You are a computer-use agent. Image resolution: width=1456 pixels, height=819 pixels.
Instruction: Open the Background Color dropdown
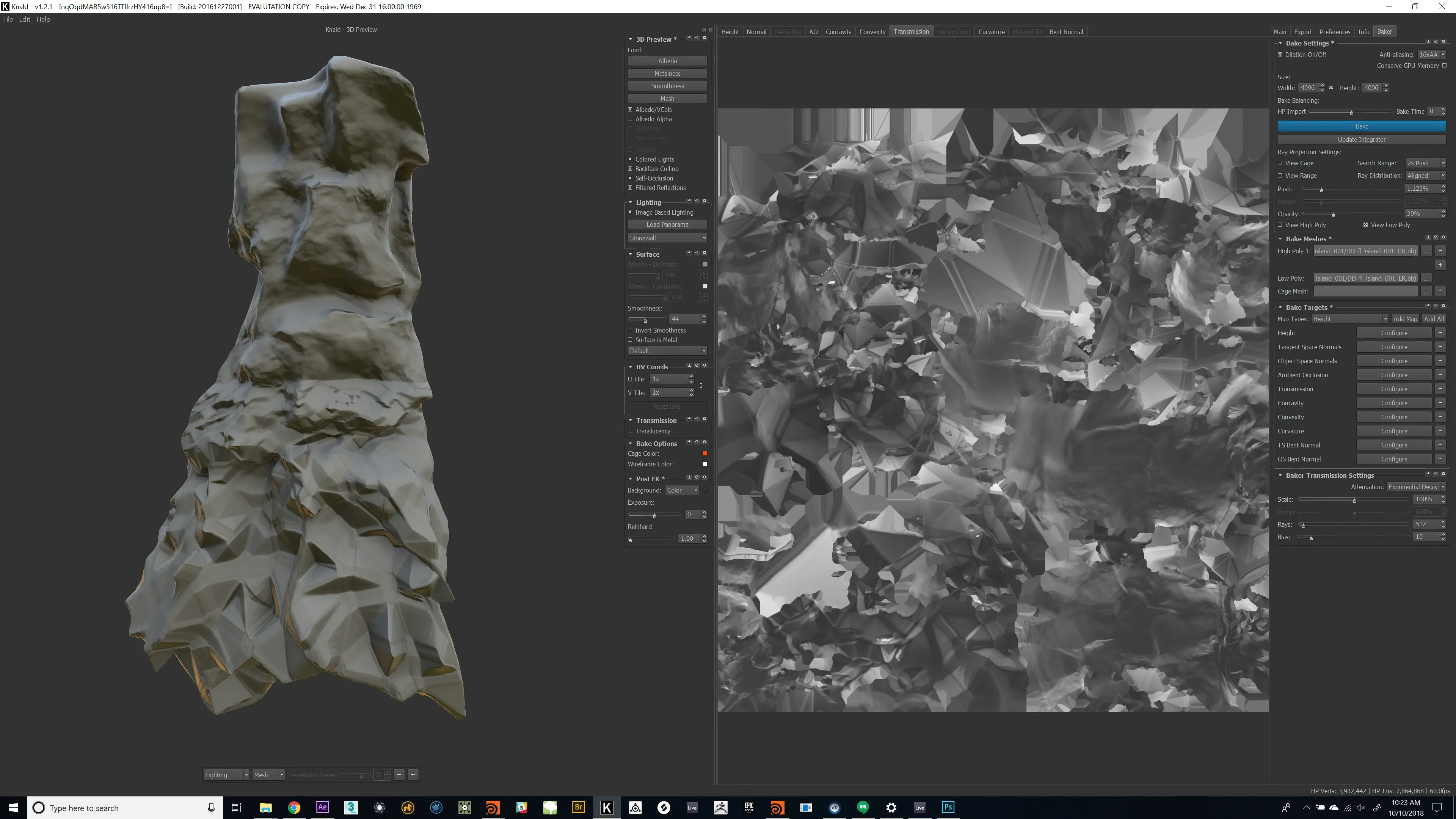[x=682, y=490]
